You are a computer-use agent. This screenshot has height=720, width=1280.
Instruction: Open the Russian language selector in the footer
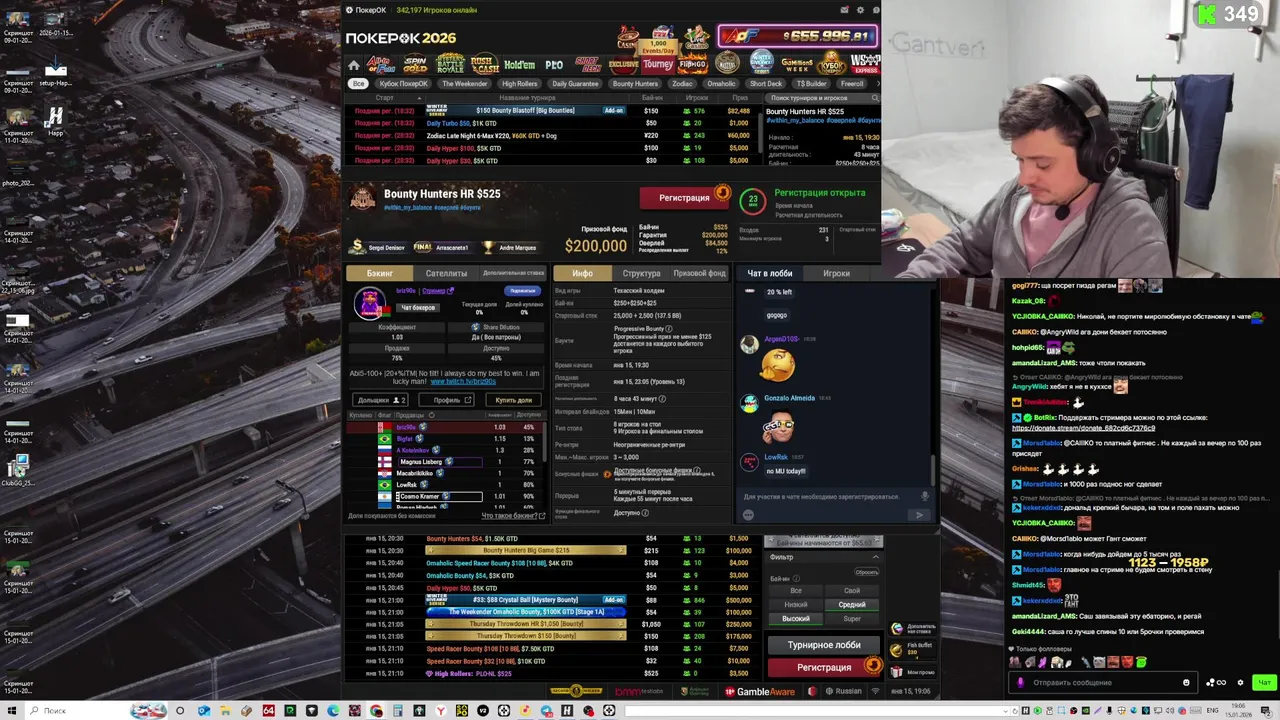pyautogui.click(x=843, y=691)
